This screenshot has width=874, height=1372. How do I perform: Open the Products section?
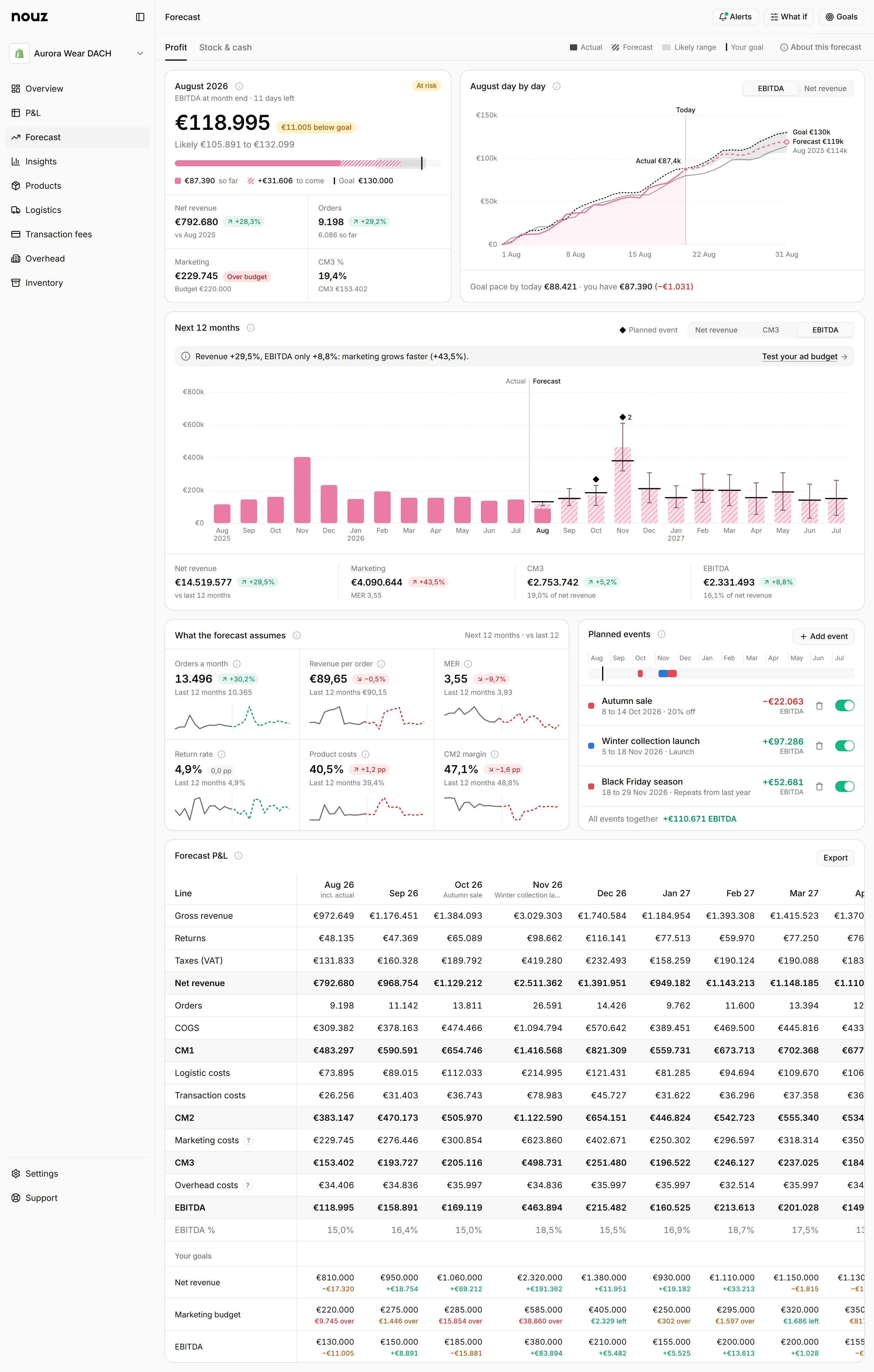(x=77, y=186)
